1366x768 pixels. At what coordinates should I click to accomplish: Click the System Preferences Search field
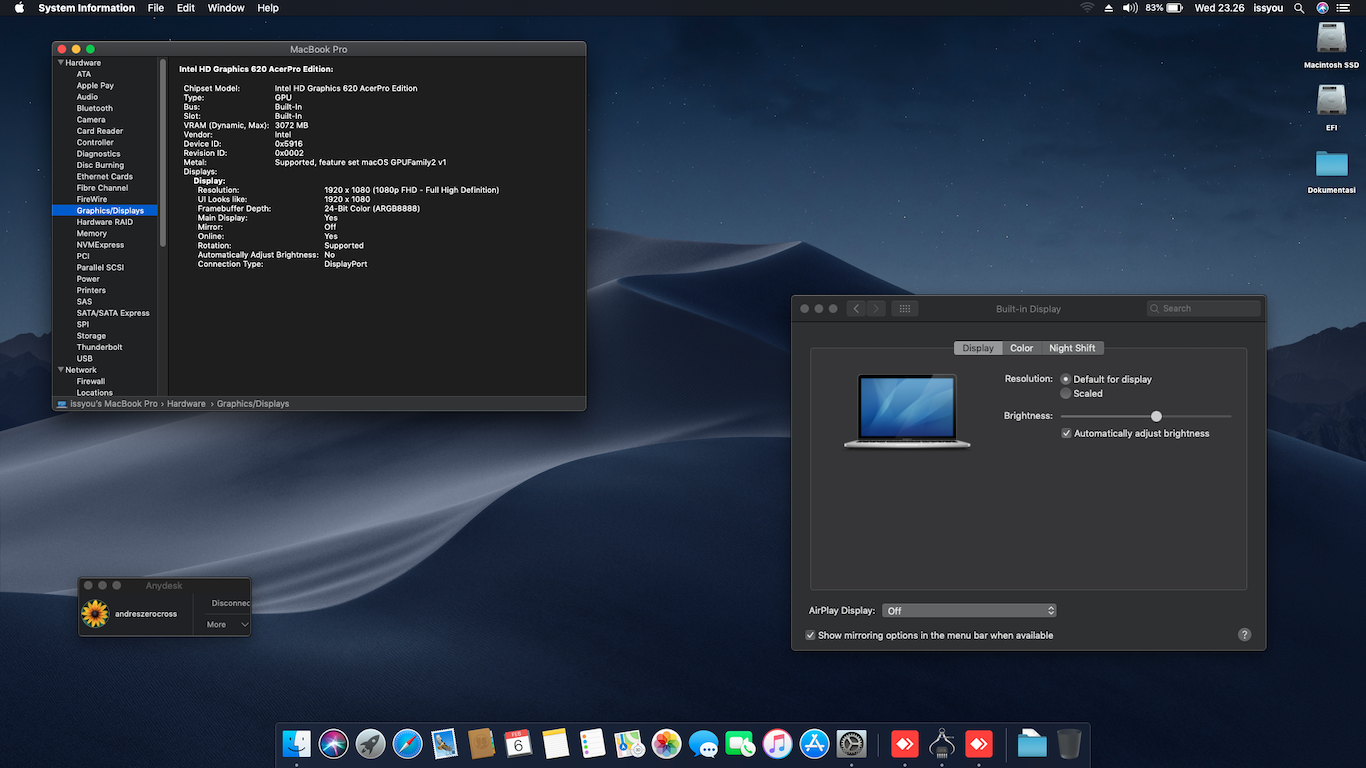pos(1204,309)
